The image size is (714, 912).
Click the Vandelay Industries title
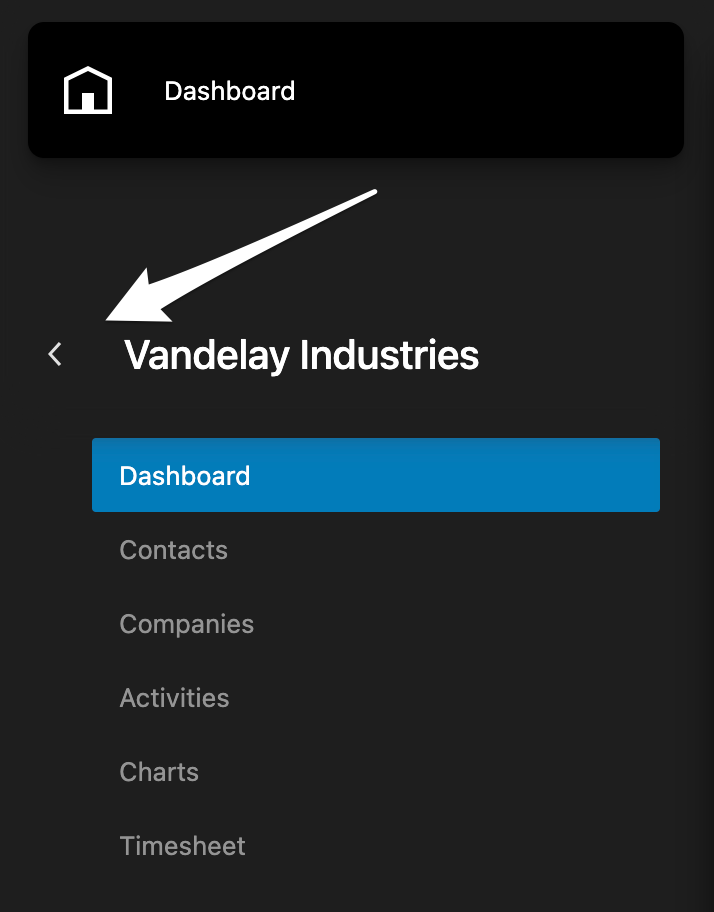[300, 354]
